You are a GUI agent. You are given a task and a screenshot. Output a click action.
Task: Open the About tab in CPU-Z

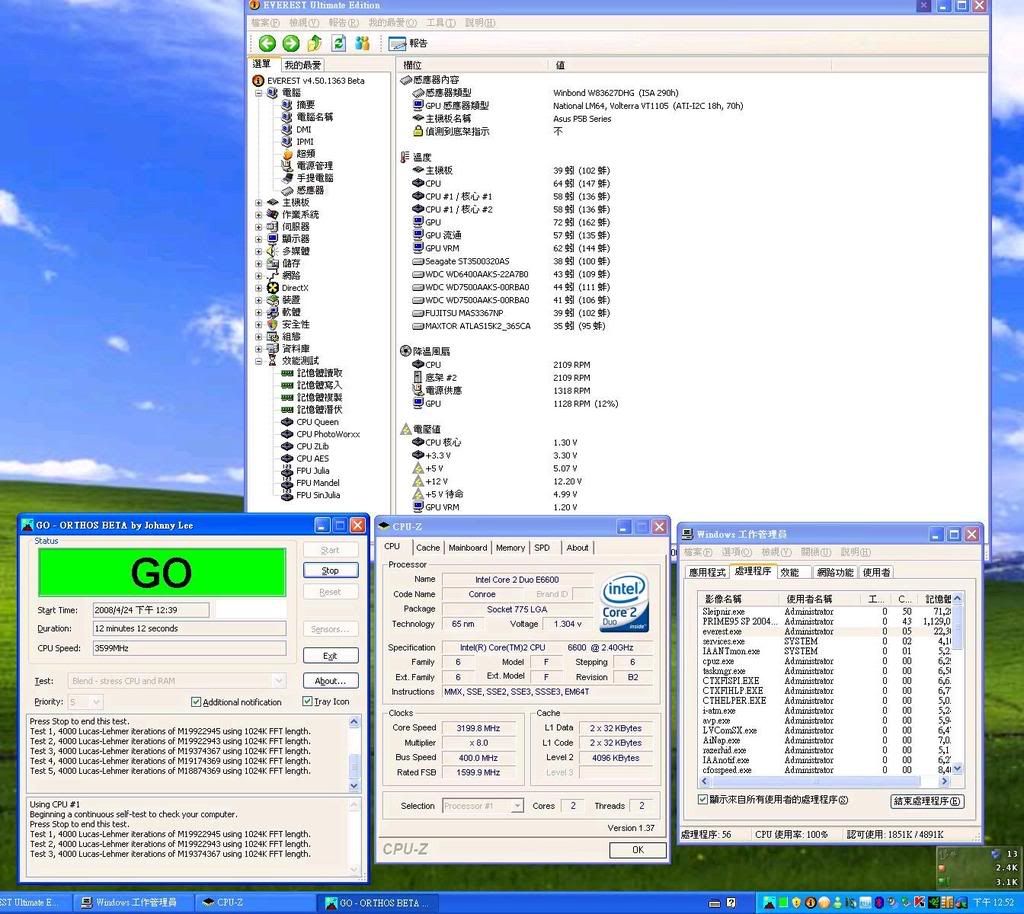[577, 548]
